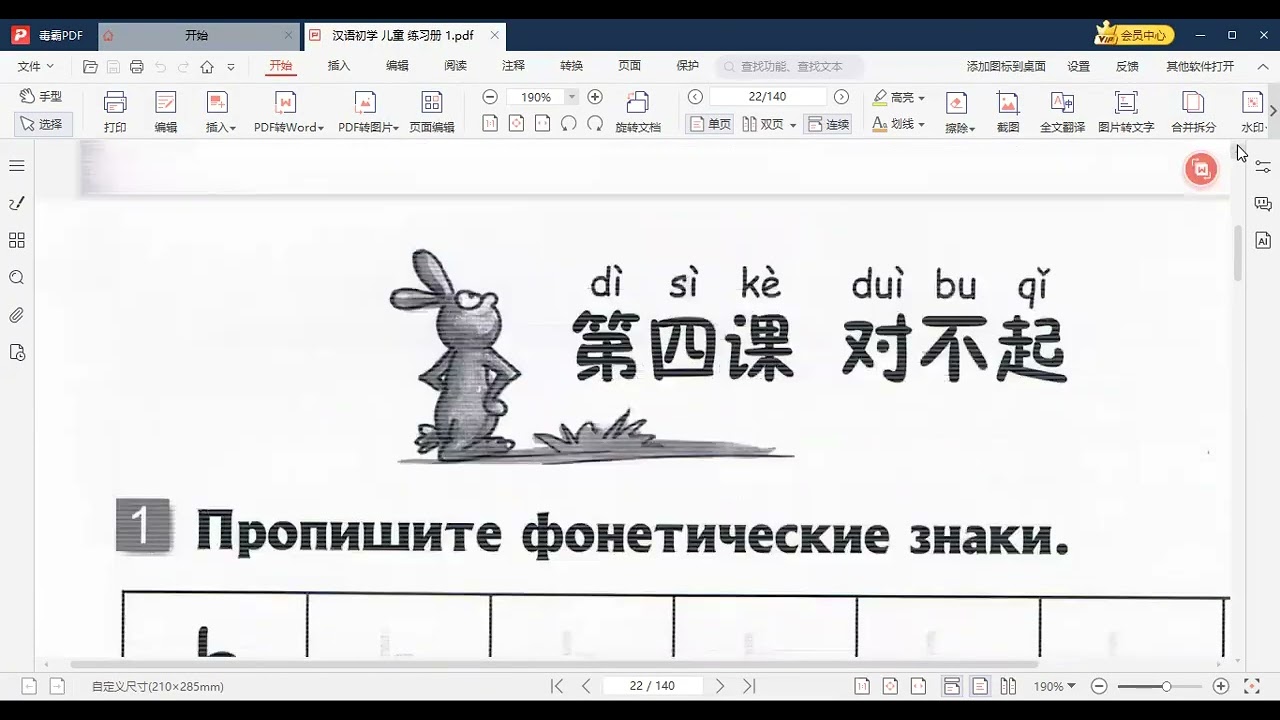Set actual size 1:1 view in ribbon
Screen dimensions: 1280x720
pos(490,123)
